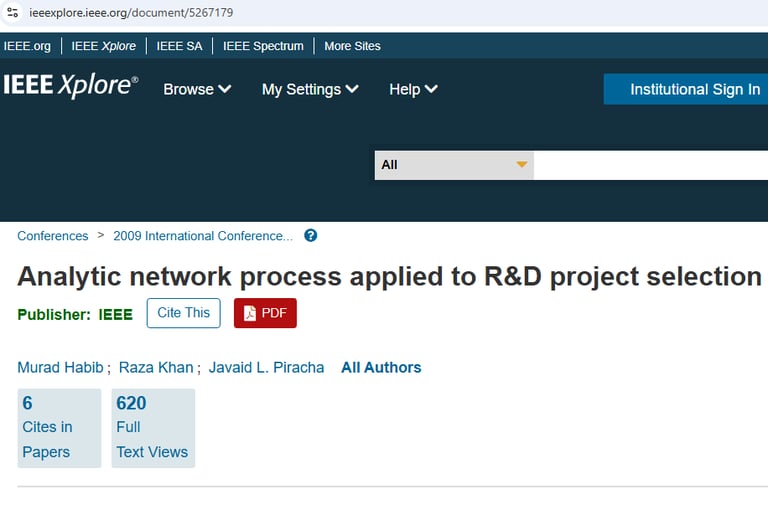Open the IEEE.org link
Image resolution: width=768 pixels, height=510 pixels.
click(27, 46)
